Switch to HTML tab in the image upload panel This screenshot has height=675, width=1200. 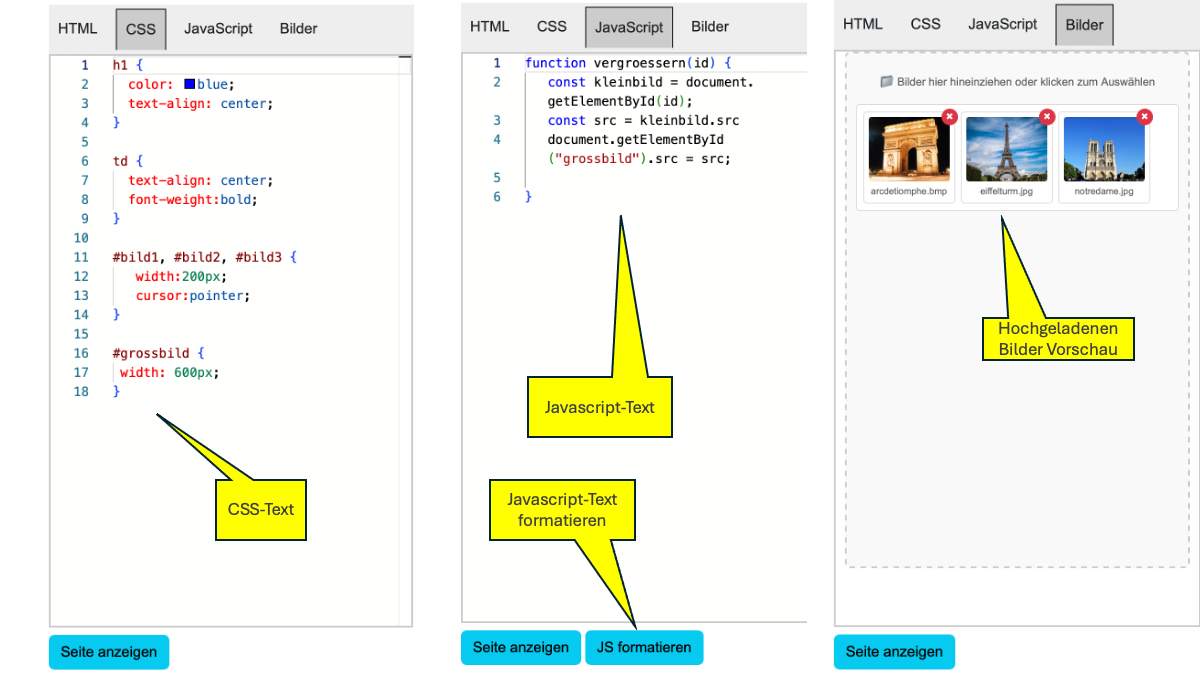click(x=863, y=24)
